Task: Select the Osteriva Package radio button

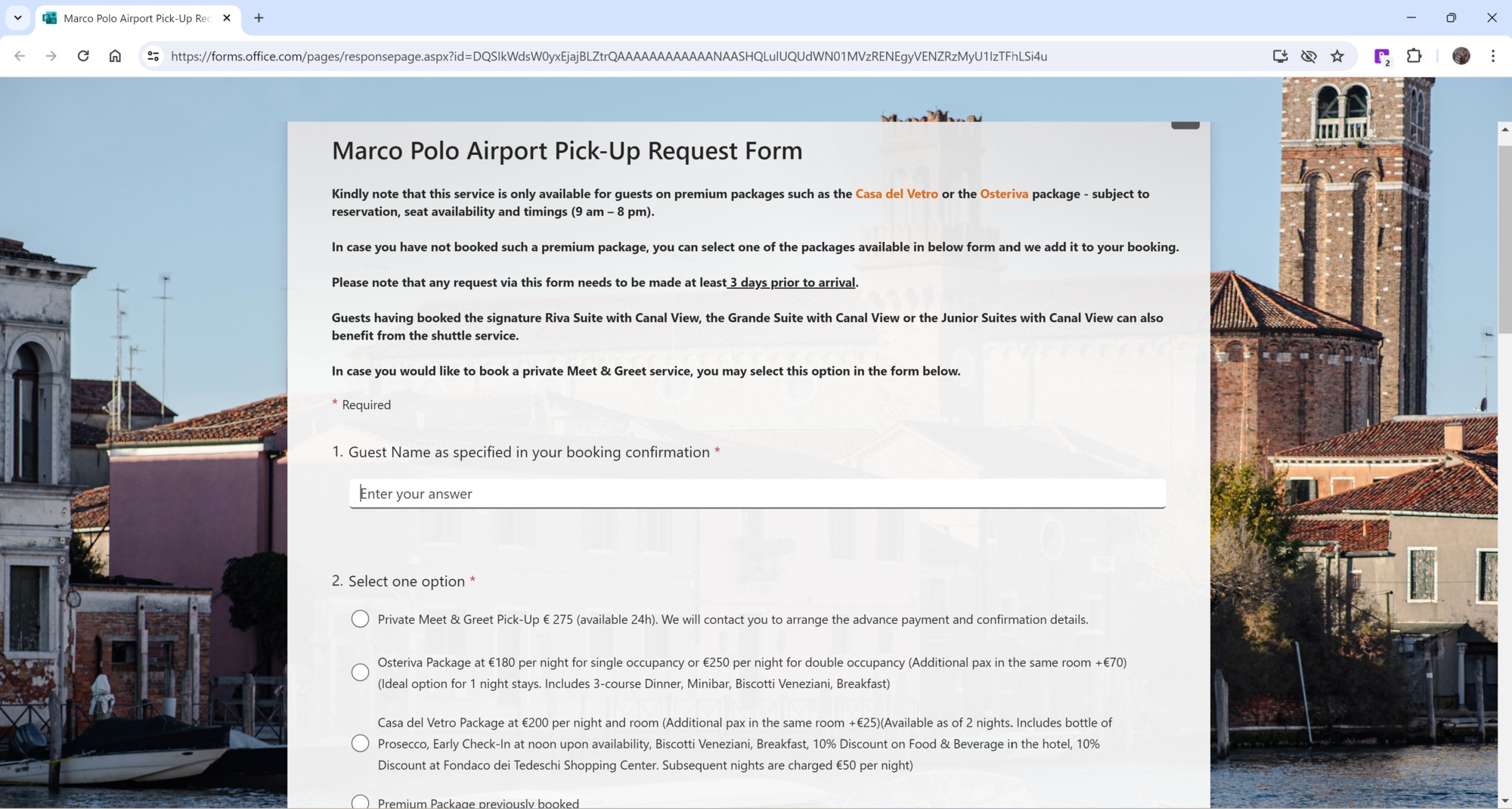Action: point(360,672)
